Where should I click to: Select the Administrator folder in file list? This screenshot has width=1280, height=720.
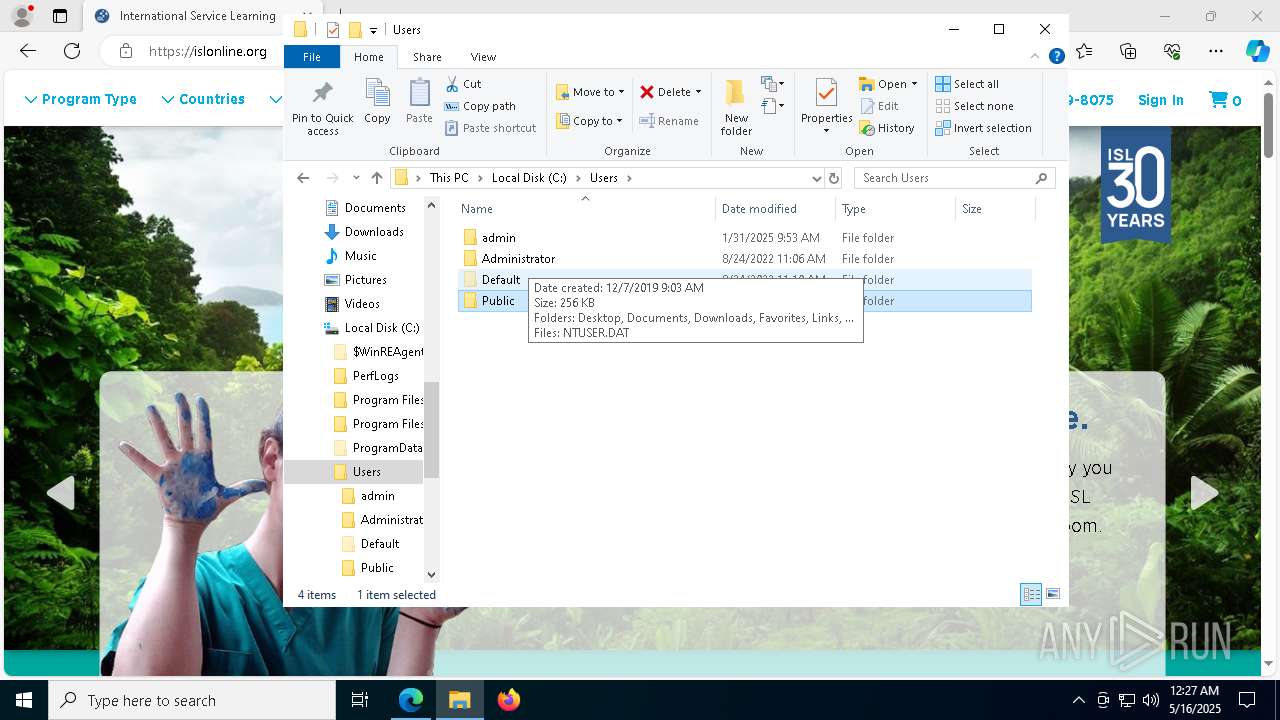pos(744,259)
